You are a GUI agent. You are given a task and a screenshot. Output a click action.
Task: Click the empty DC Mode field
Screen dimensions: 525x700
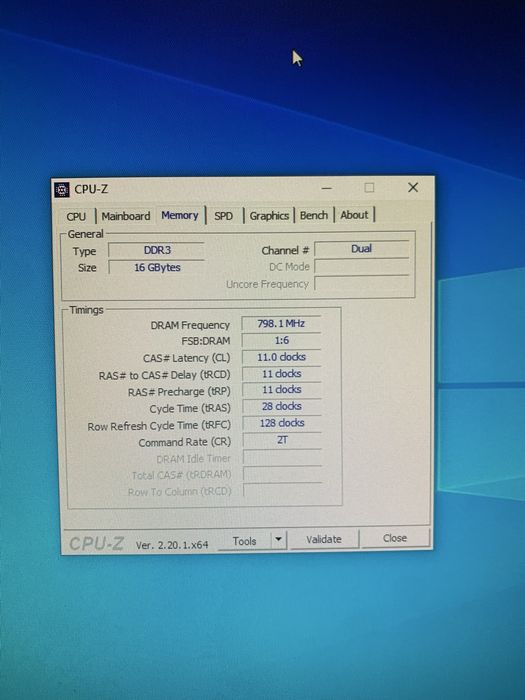coord(362,267)
